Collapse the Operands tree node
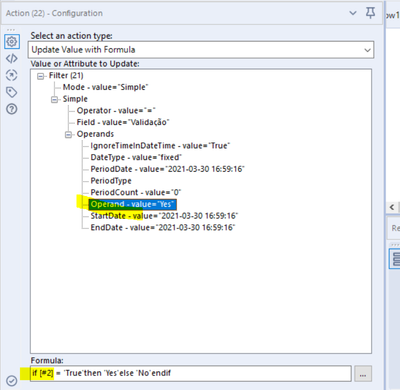The image size is (400, 390). [x=68, y=135]
